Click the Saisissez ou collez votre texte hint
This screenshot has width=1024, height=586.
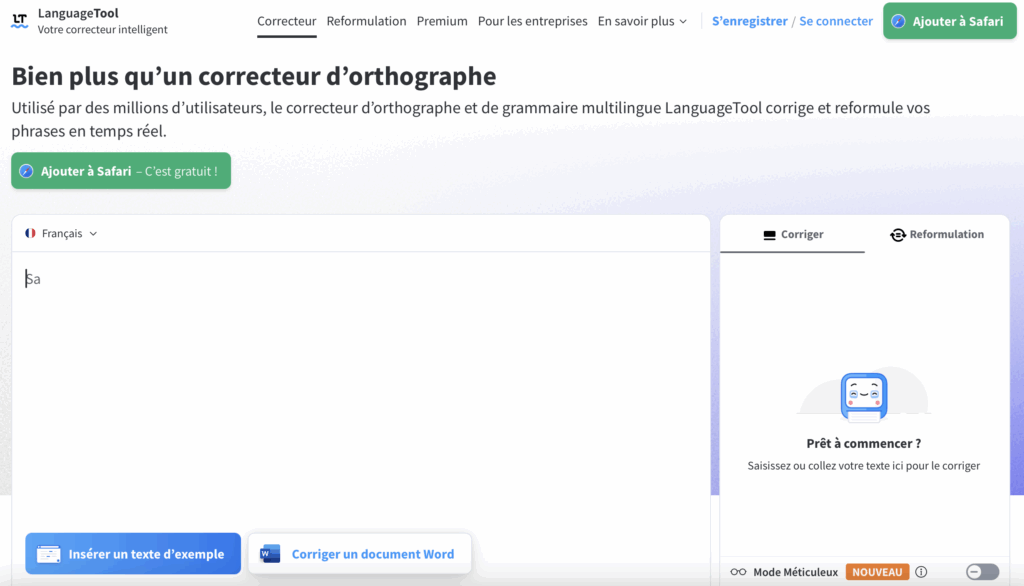[863, 466]
